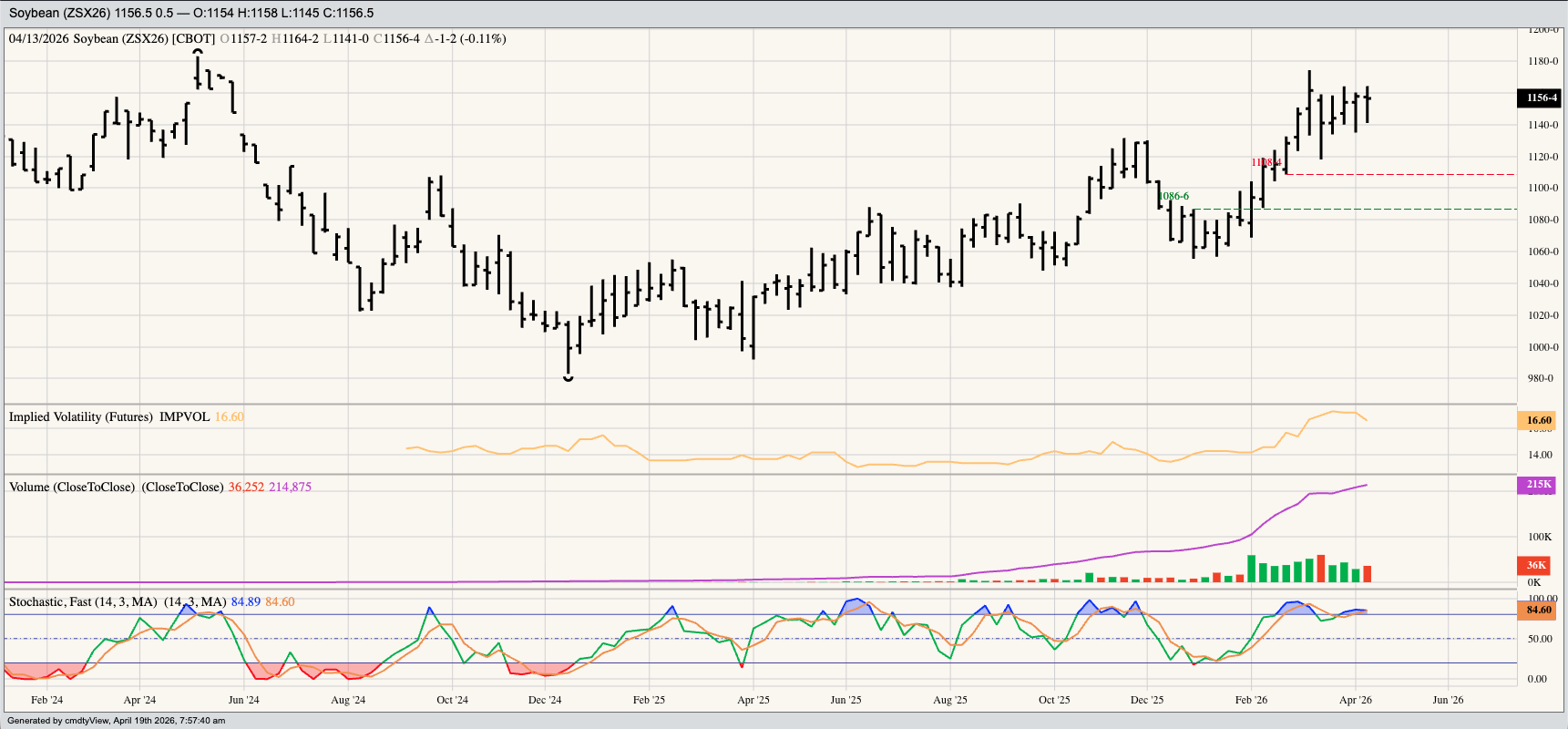The height and width of the screenshot is (729, 1568).
Task: Click the Apr '26 date axis label
Action: point(1355,700)
